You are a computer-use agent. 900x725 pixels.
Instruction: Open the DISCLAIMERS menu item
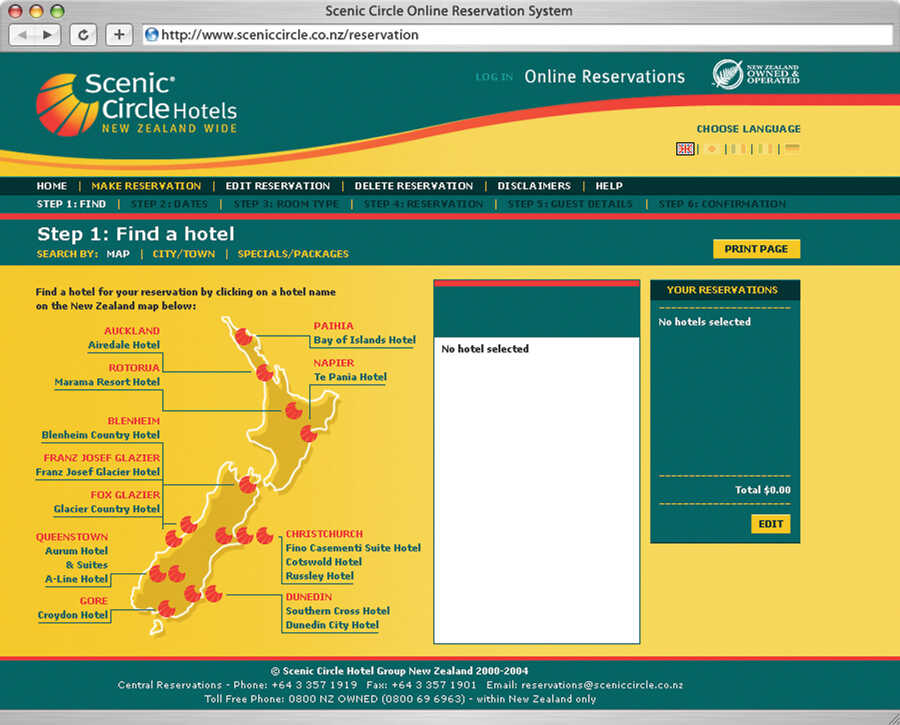tap(534, 186)
